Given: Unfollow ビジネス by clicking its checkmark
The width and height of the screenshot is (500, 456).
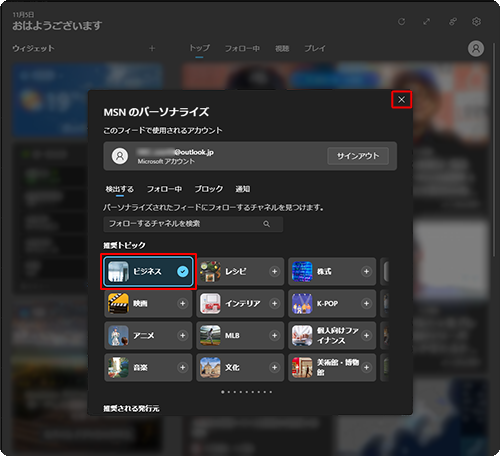Looking at the screenshot, I should click(x=183, y=272).
